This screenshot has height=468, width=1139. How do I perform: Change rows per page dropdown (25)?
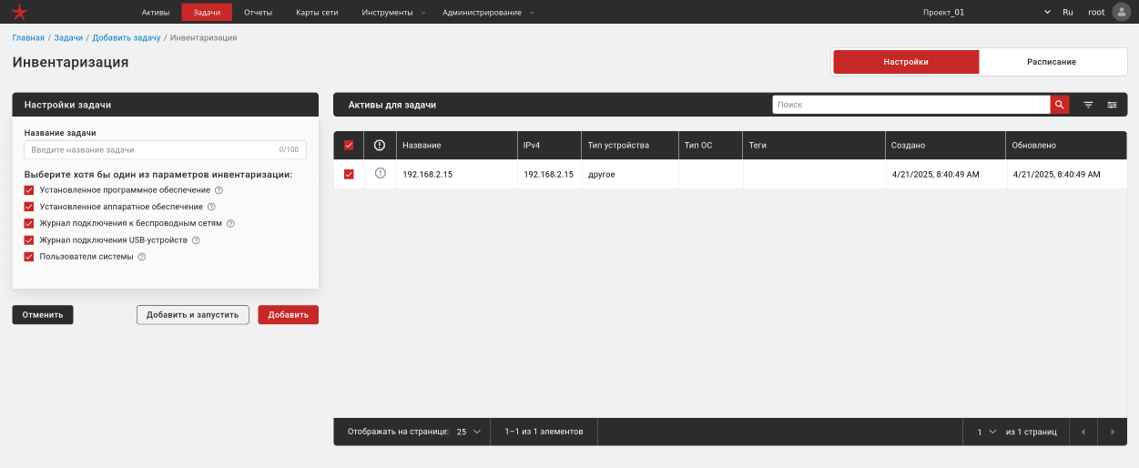(x=468, y=432)
